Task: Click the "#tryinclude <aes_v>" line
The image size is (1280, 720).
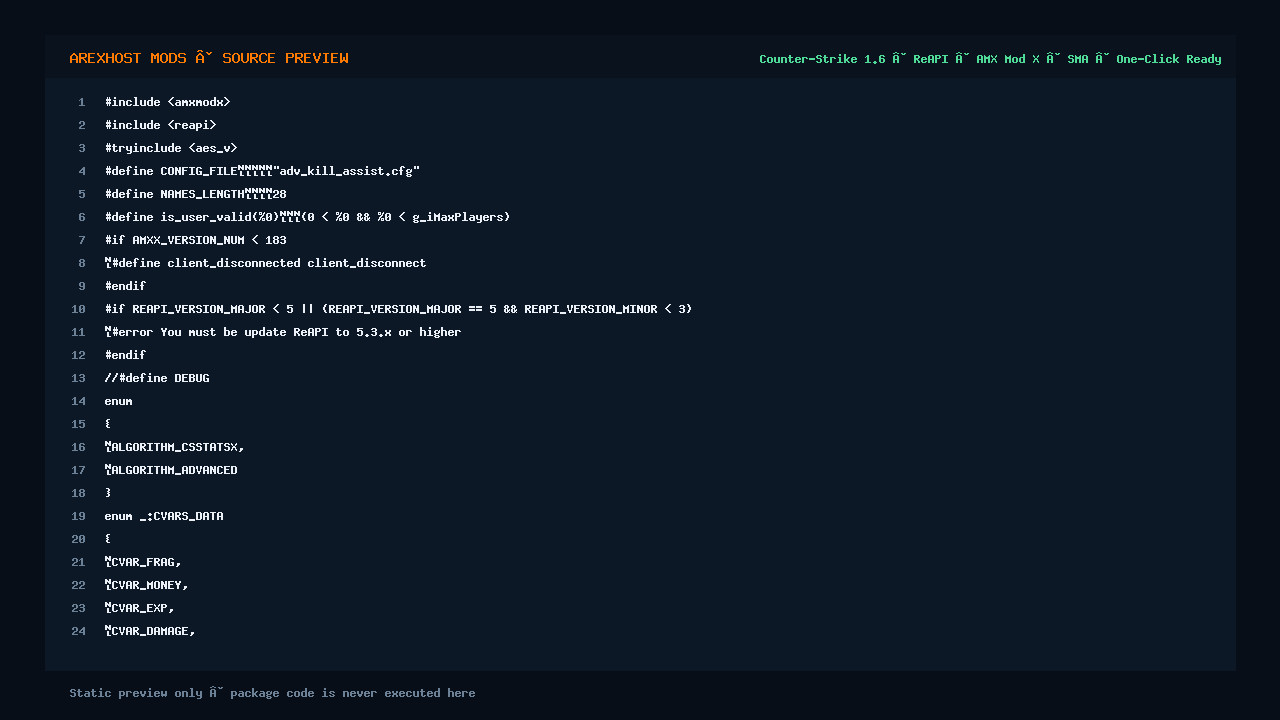Action: [171, 148]
